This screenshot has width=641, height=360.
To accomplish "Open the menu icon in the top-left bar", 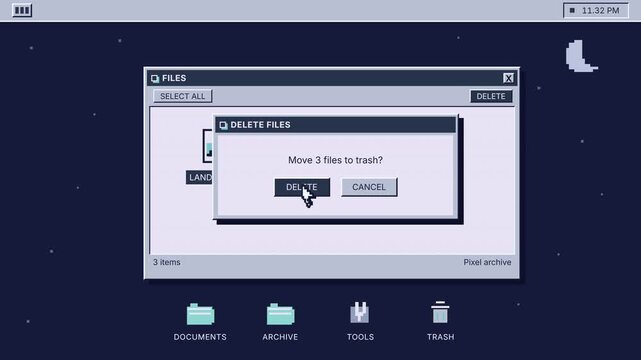I will [x=22, y=10].
